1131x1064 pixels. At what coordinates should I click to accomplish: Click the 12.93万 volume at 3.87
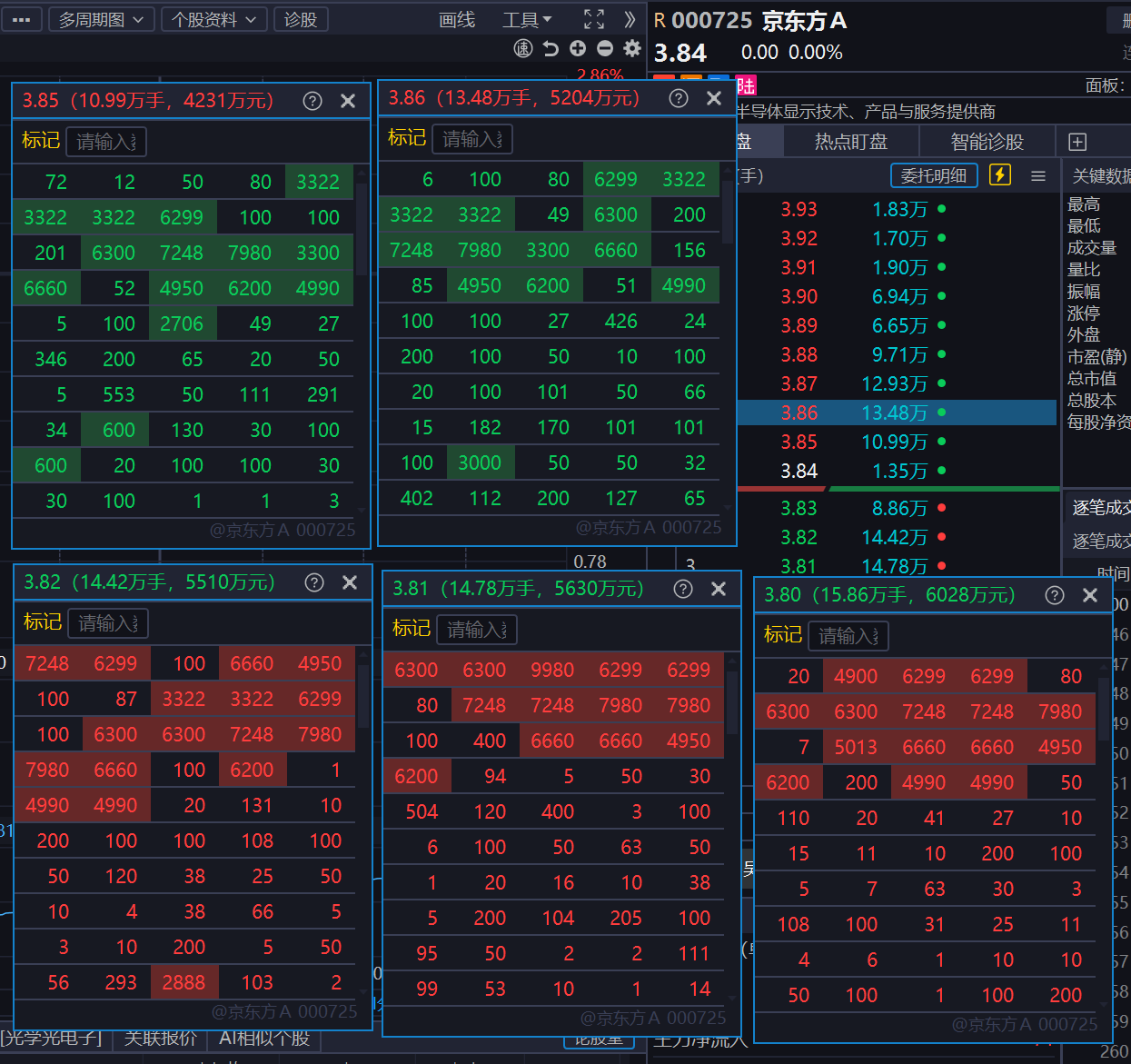894,383
